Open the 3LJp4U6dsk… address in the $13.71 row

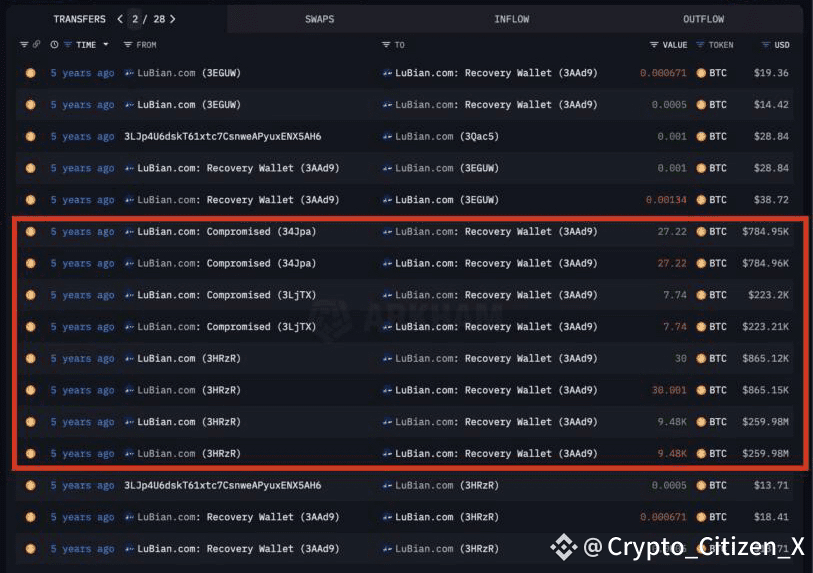[x=222, y=485]
